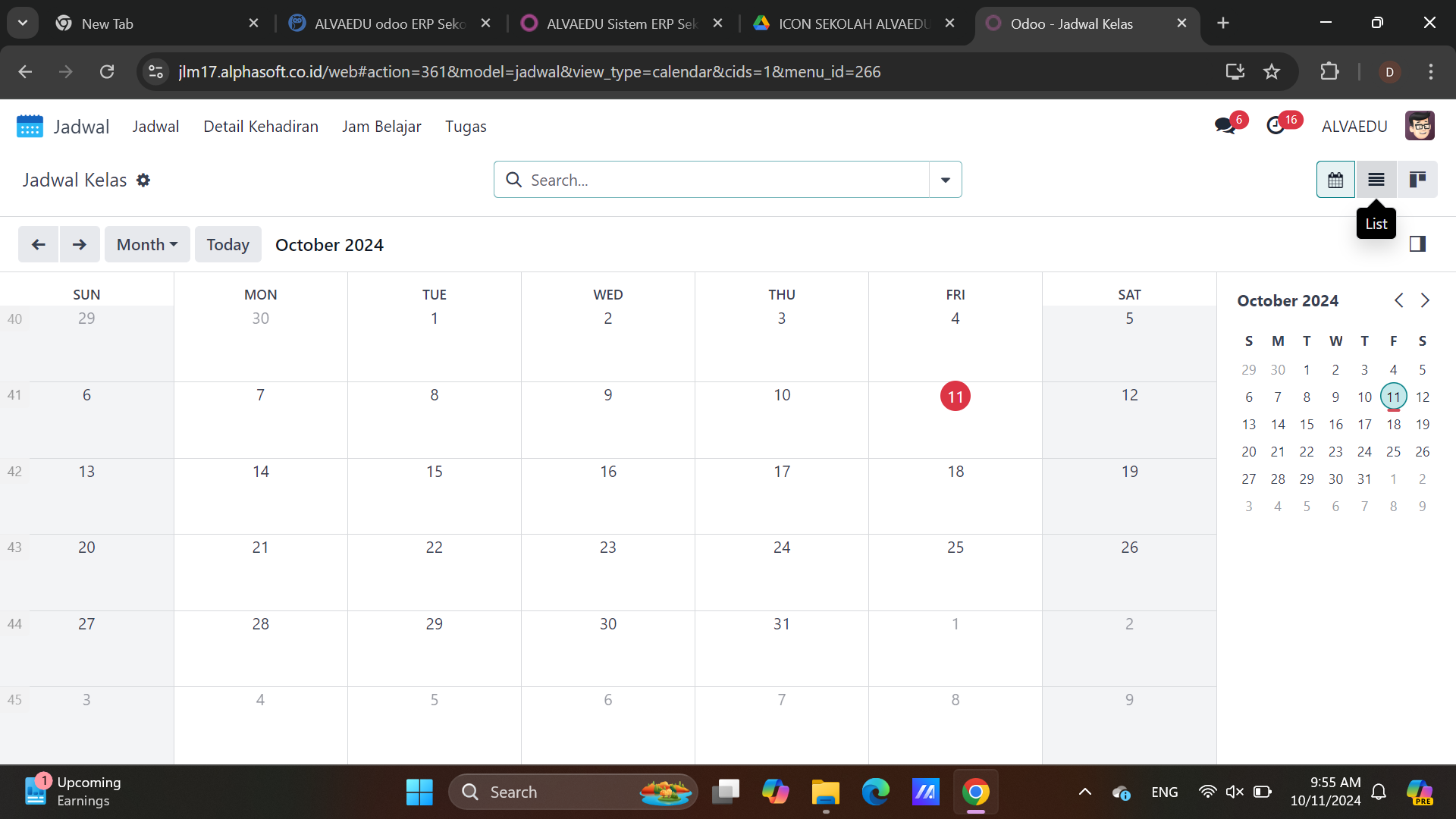This screenshot has width=1456, height=819.
Task: Expand the Month scale dropdown
Action: pyautogui.click(x=147, y=244)
